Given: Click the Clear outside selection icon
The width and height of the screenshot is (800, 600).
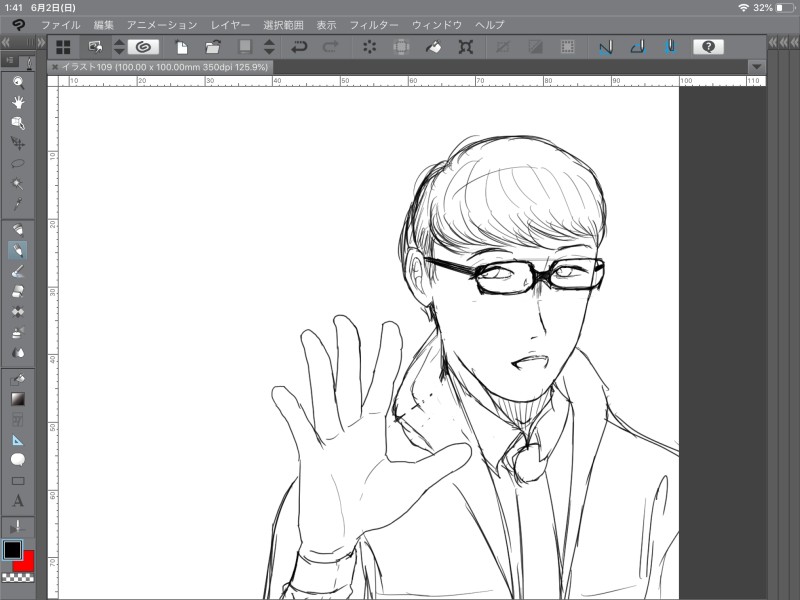Looking at the screenshot, I should 402,47.
